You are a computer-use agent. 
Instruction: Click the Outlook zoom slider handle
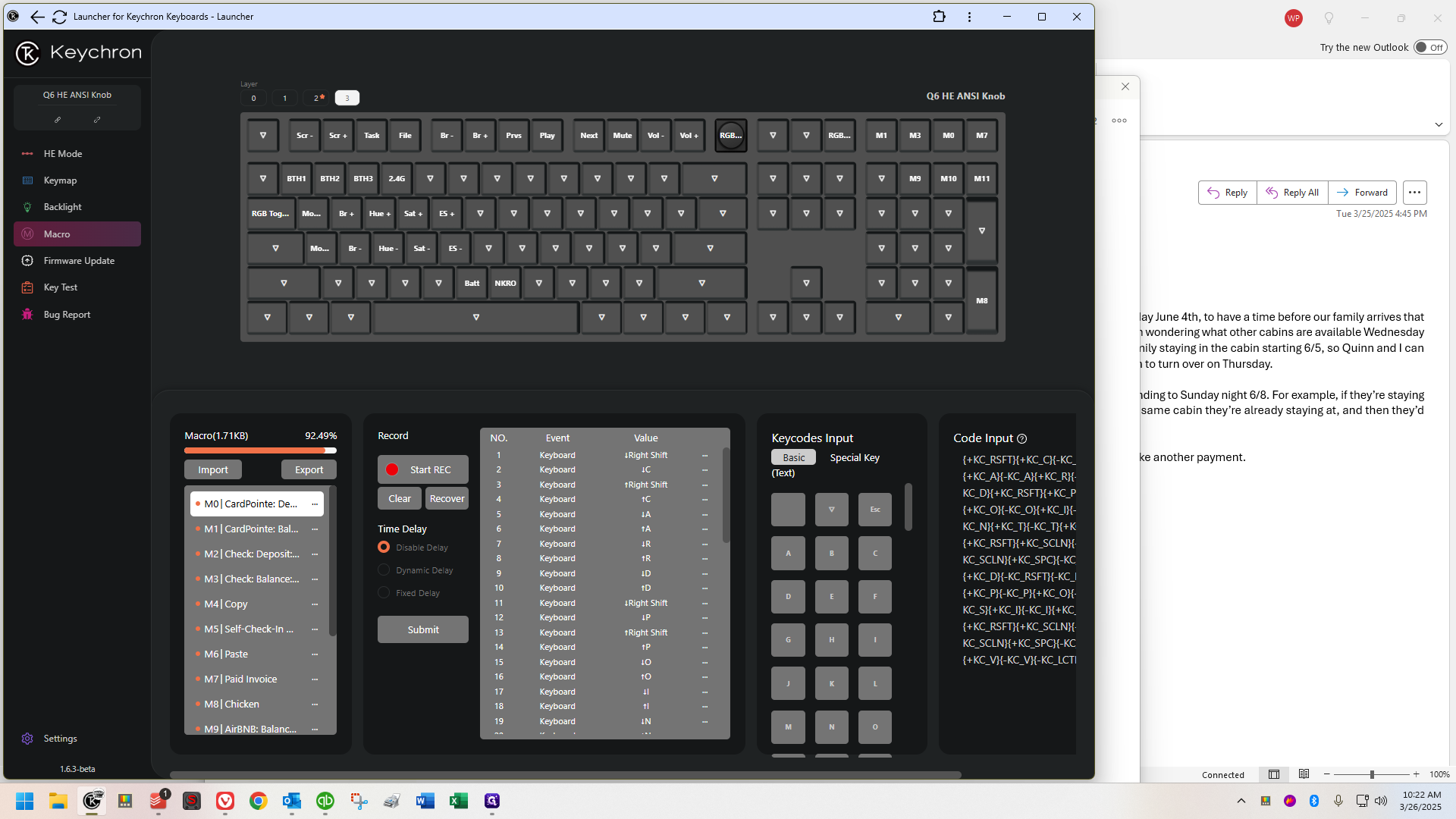[1371, 774]
